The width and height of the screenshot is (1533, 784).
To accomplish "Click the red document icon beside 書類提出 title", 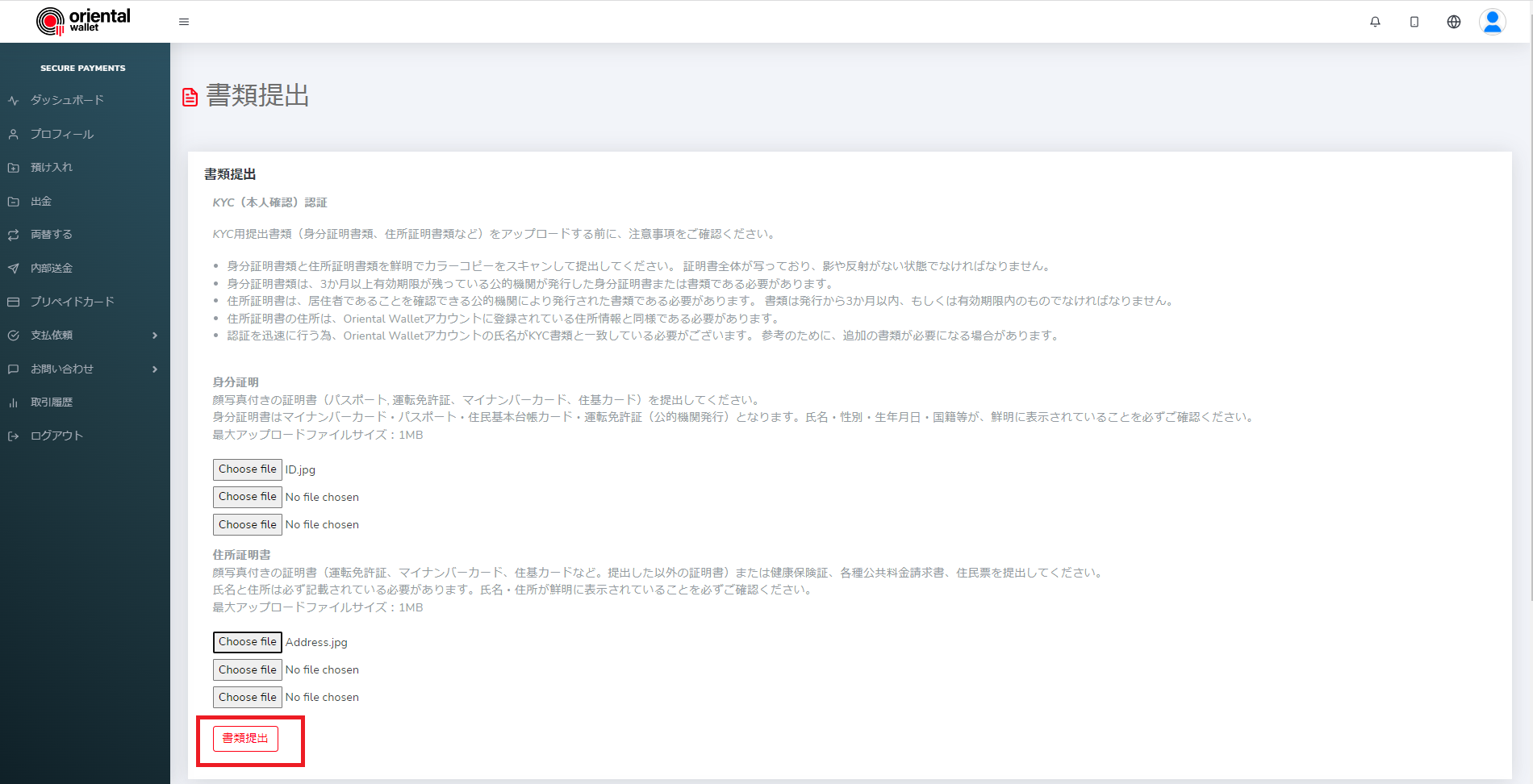I will pyautogui.click(x=190, y=97).
